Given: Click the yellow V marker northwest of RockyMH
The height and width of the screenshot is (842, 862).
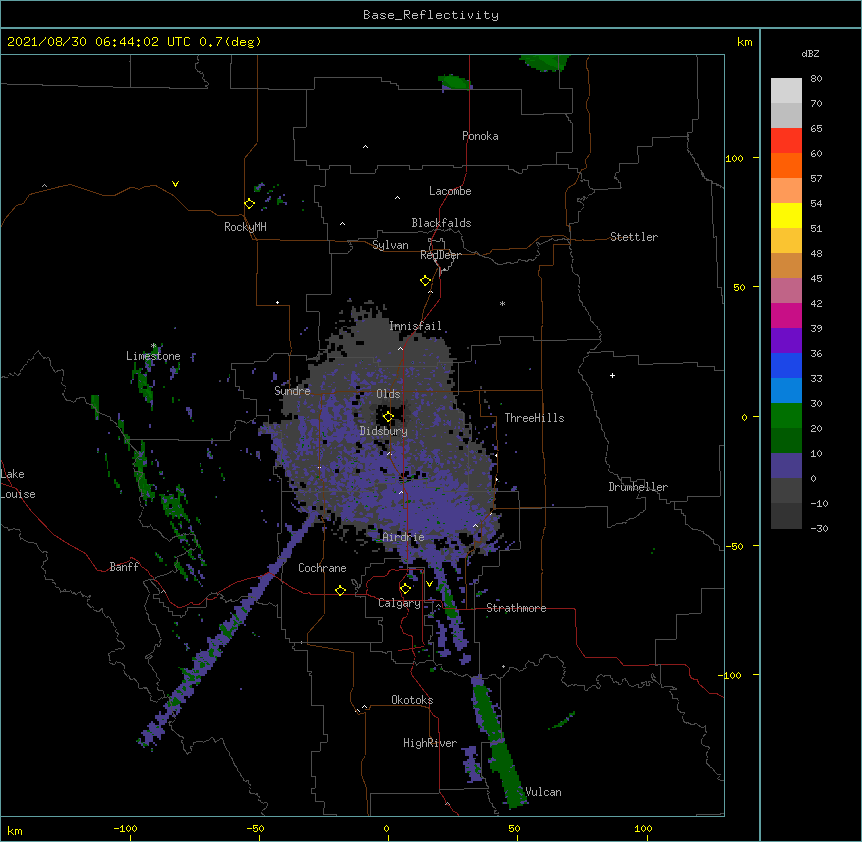Looking at the screenshot, I should [175, 184].
